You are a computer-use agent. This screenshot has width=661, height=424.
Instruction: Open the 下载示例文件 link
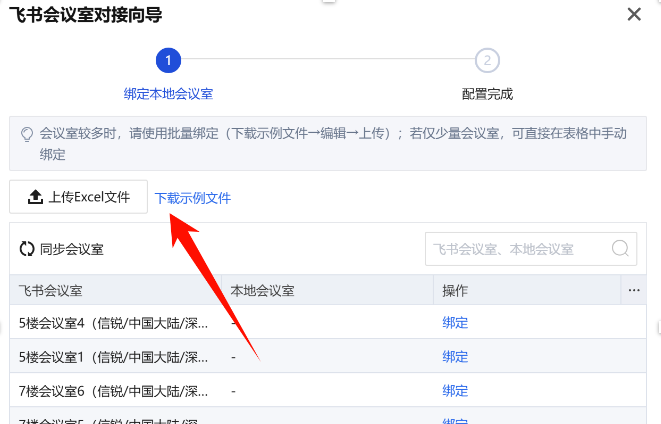click(x=193, y=198)
